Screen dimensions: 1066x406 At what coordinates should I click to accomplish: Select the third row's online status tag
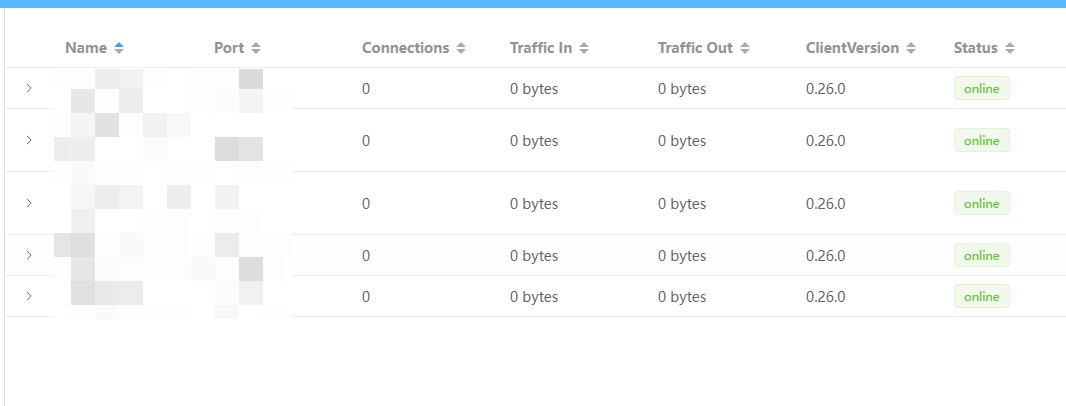tap(981, 204)
